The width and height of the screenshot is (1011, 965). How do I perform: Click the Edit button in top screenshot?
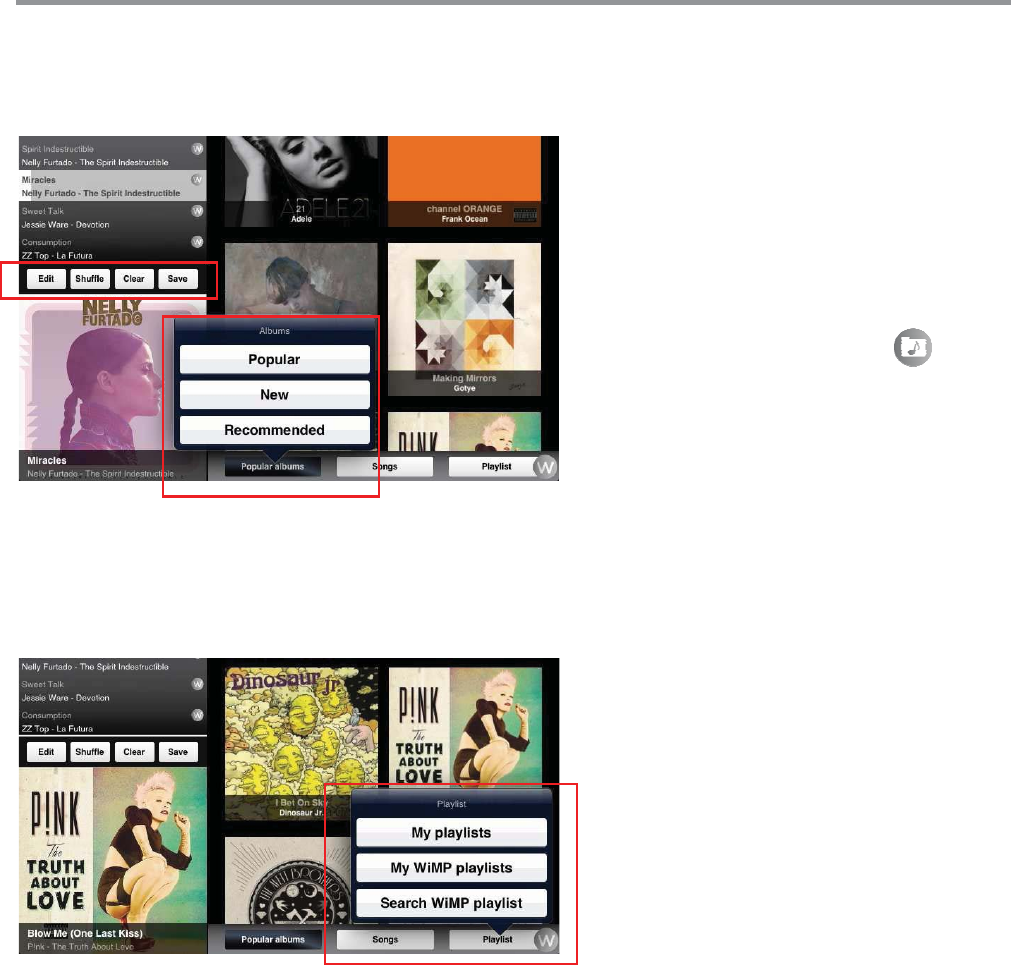tap(46, 278)
